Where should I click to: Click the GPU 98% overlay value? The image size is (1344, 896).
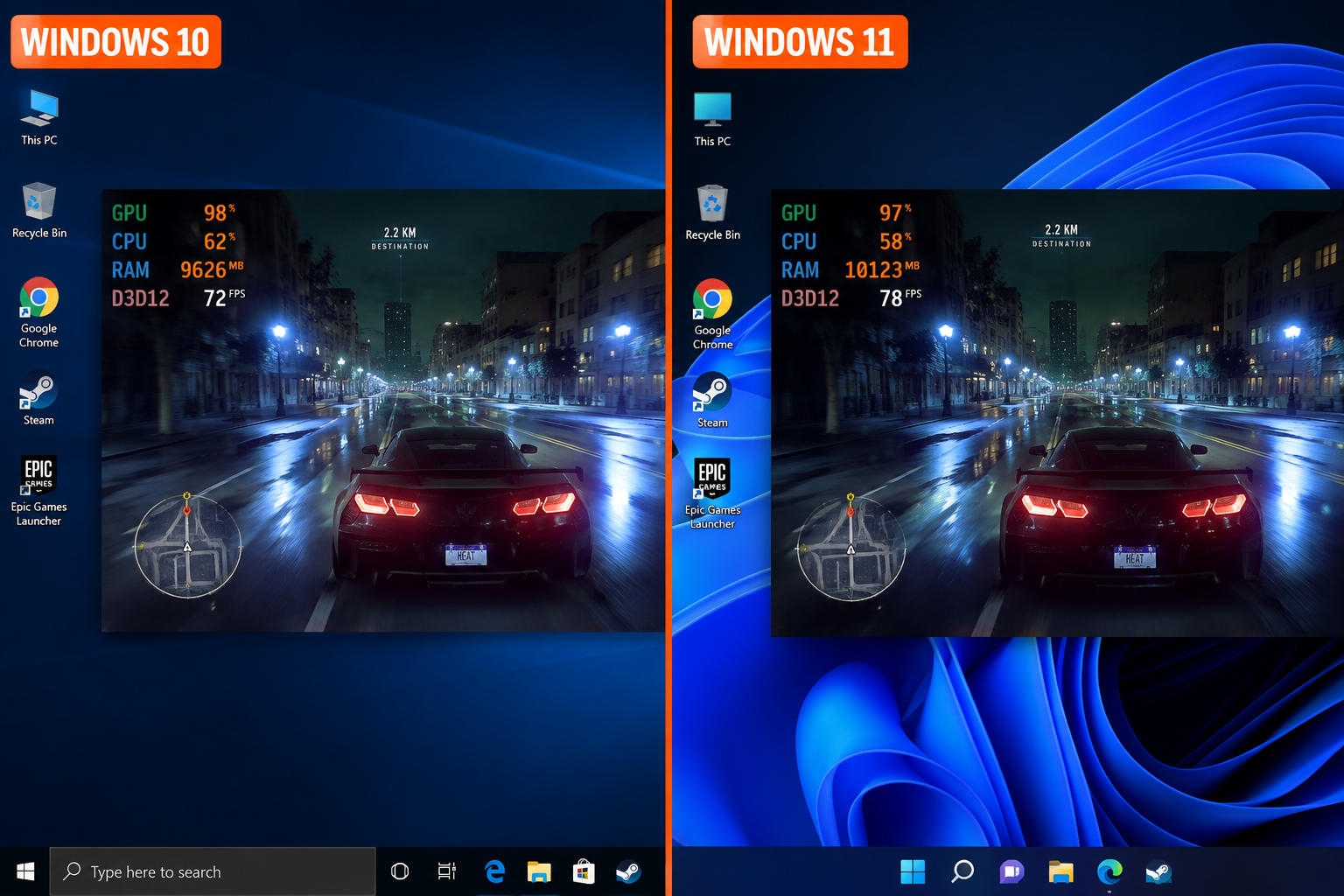pos(220,213)
